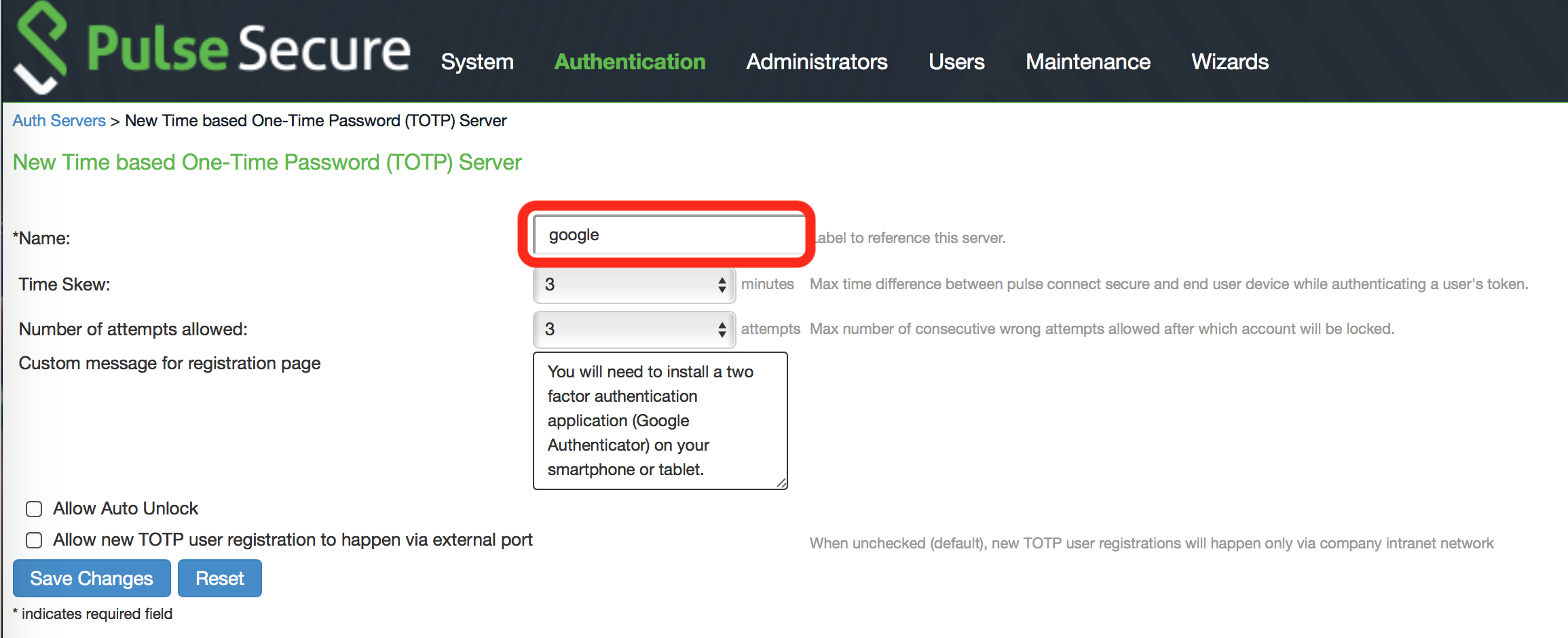Click the Reset button
This screenshot has width=1568, height=638.
click(219, 578)
